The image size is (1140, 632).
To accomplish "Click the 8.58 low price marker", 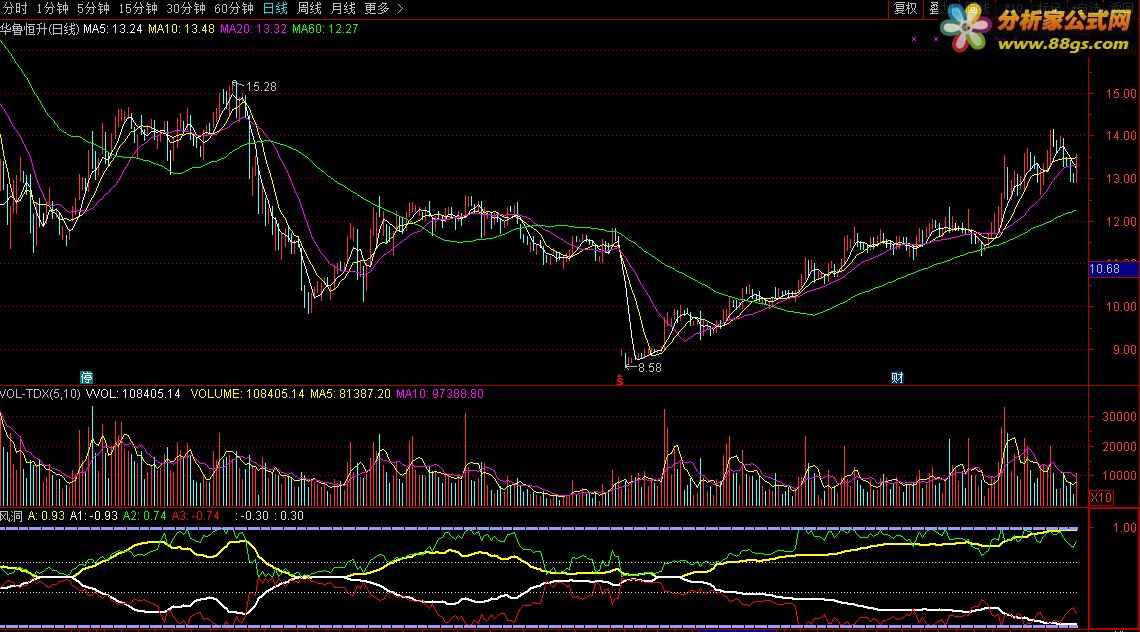I will tap(649, 368).
